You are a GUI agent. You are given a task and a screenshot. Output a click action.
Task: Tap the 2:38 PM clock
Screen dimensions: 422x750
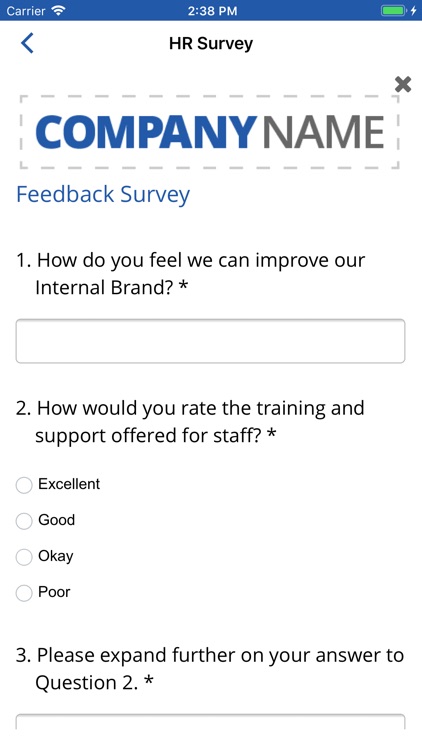(x=212, y=11)
